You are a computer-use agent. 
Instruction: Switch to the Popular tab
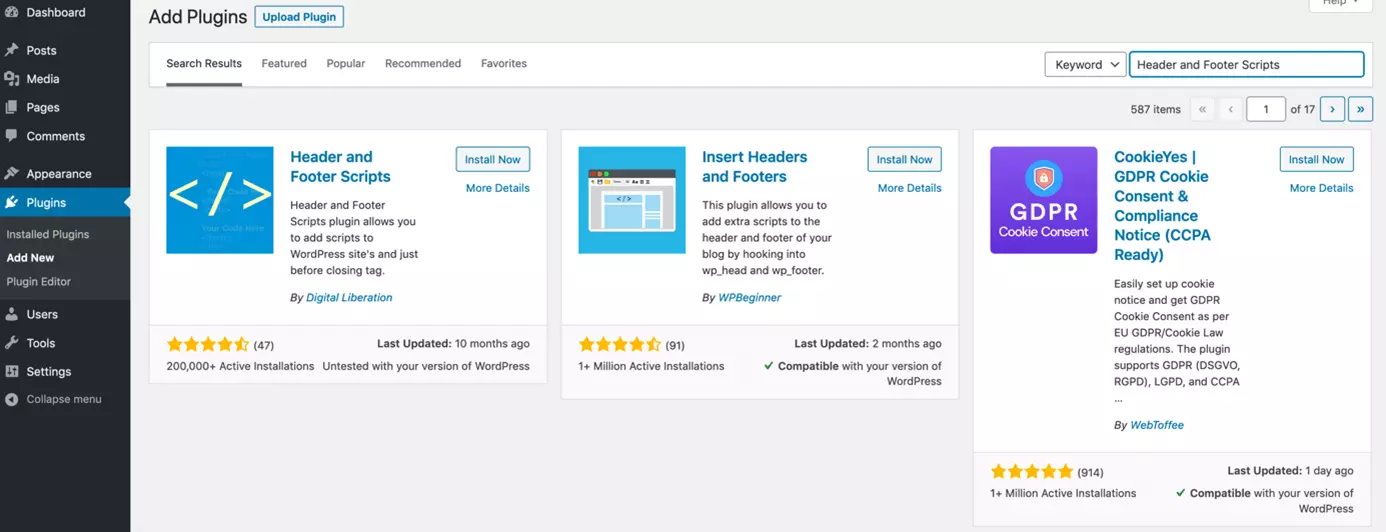pyautogui.click(x=345, y=63)
